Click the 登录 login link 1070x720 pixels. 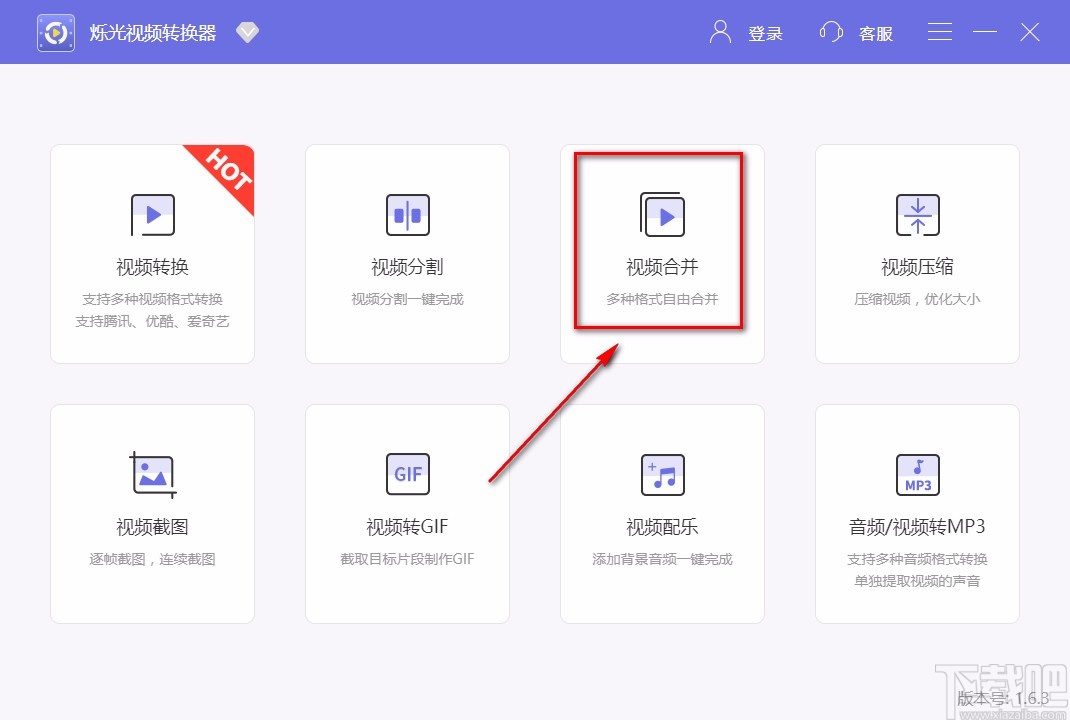coord(766,33)
